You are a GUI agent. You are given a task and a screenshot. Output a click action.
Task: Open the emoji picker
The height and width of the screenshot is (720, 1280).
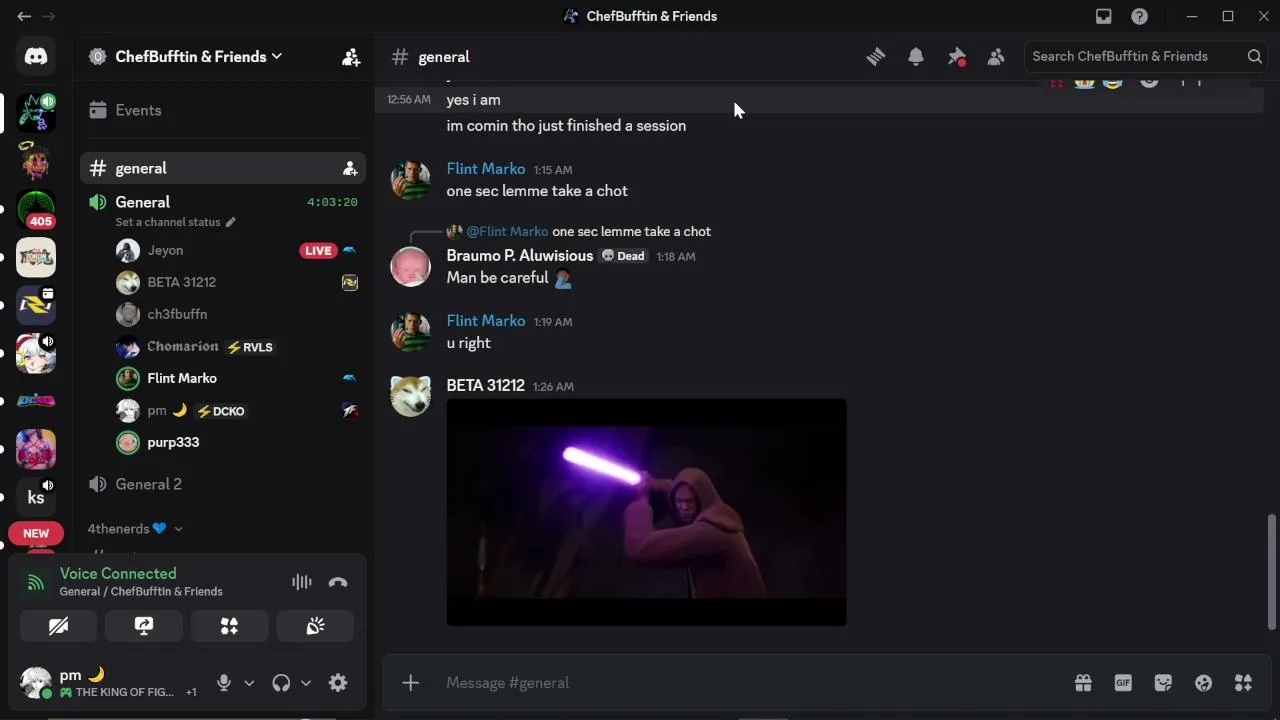[x=1203, y=683]
